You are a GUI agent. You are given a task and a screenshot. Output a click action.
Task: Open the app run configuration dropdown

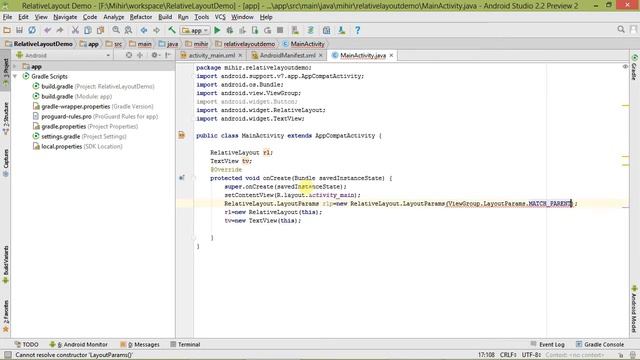point(195,31)
